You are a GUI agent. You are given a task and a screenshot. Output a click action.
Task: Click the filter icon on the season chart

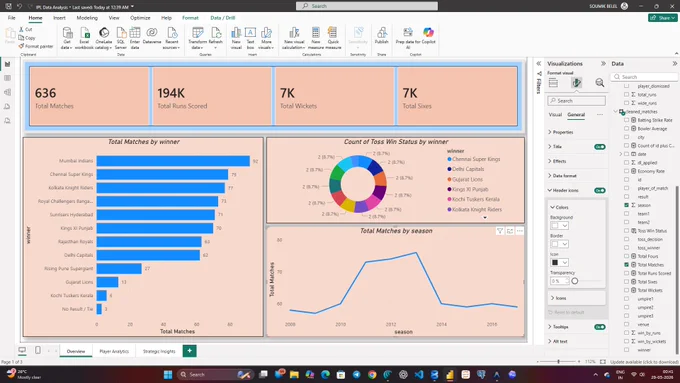(x=500, y=231)
